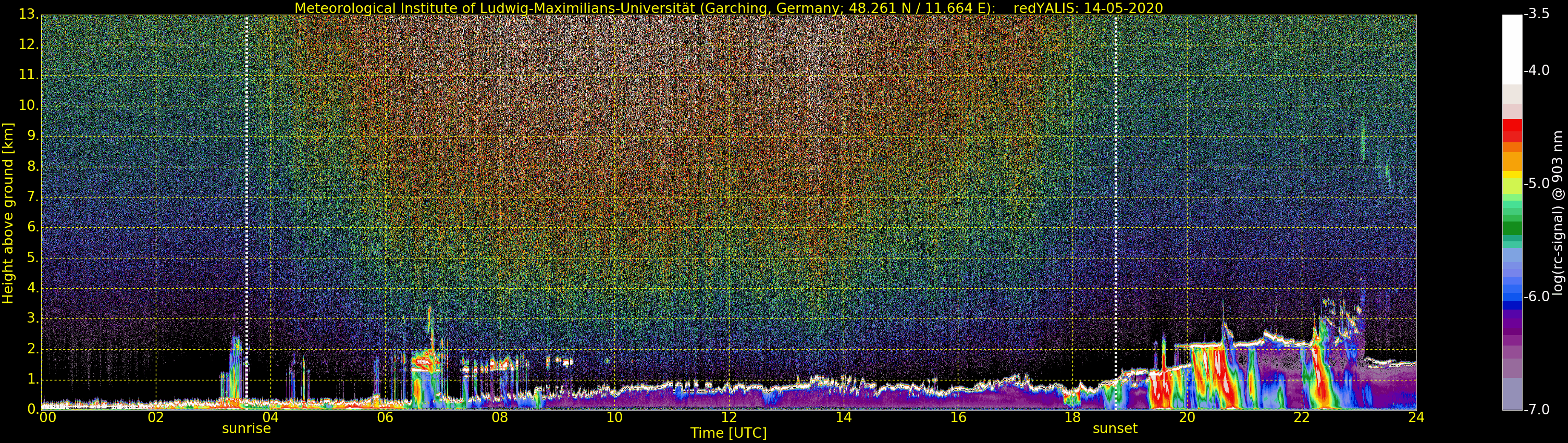Click the '04' time tick label
This screenshot has height=443, width=1568.
pos(270,417)
